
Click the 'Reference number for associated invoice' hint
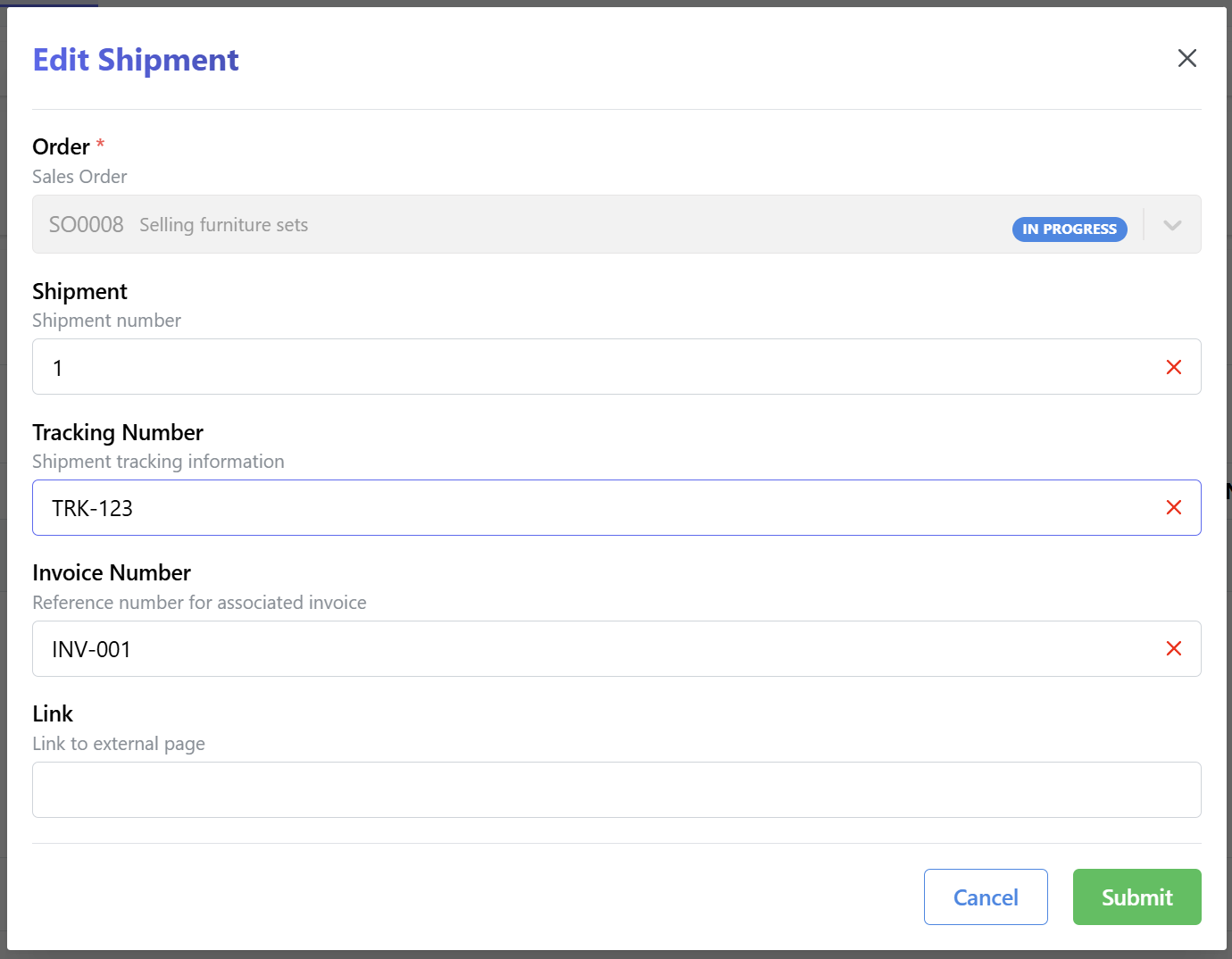[199, 603]
